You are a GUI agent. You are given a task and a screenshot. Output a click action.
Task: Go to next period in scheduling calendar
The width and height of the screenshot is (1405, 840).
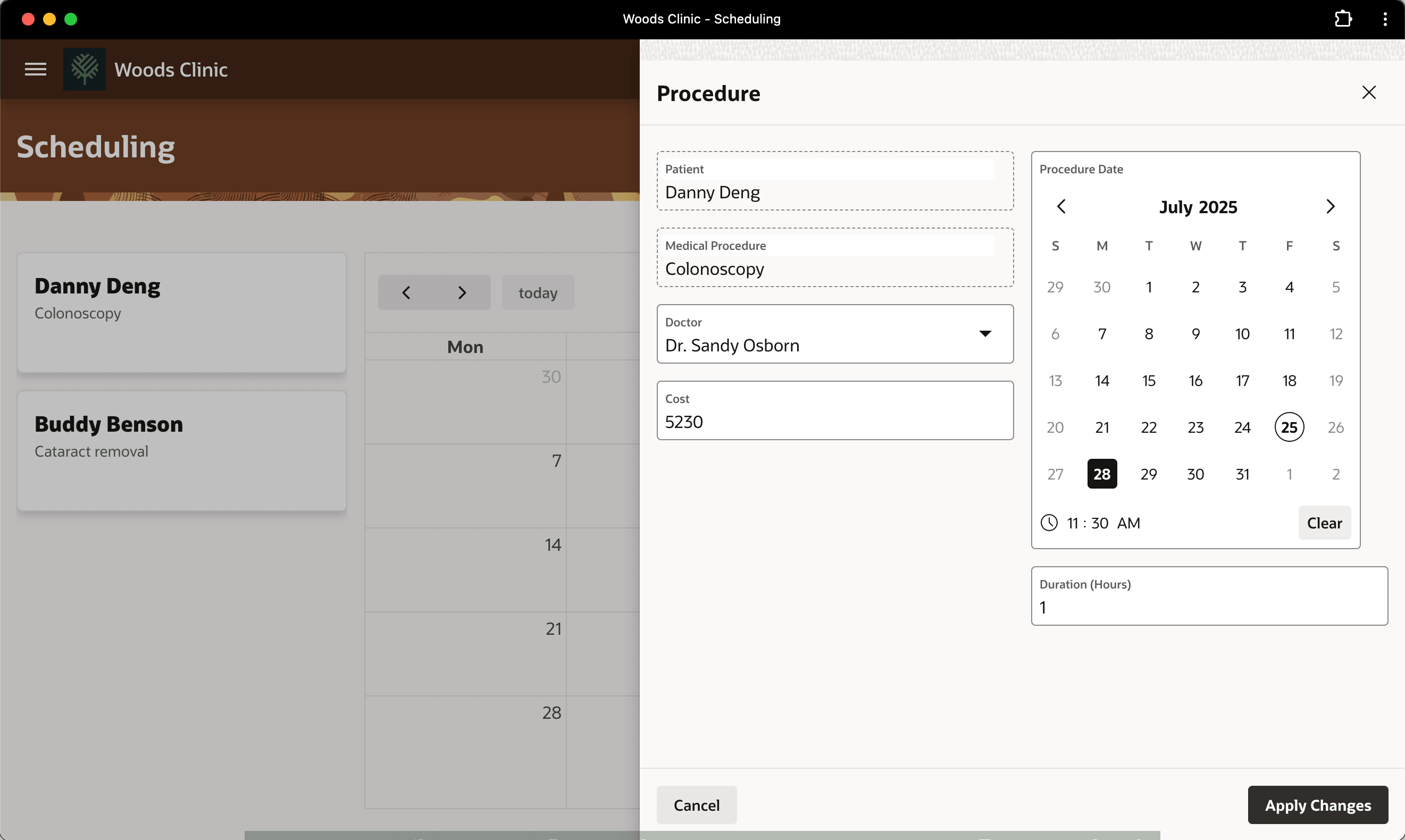point(462,292)
